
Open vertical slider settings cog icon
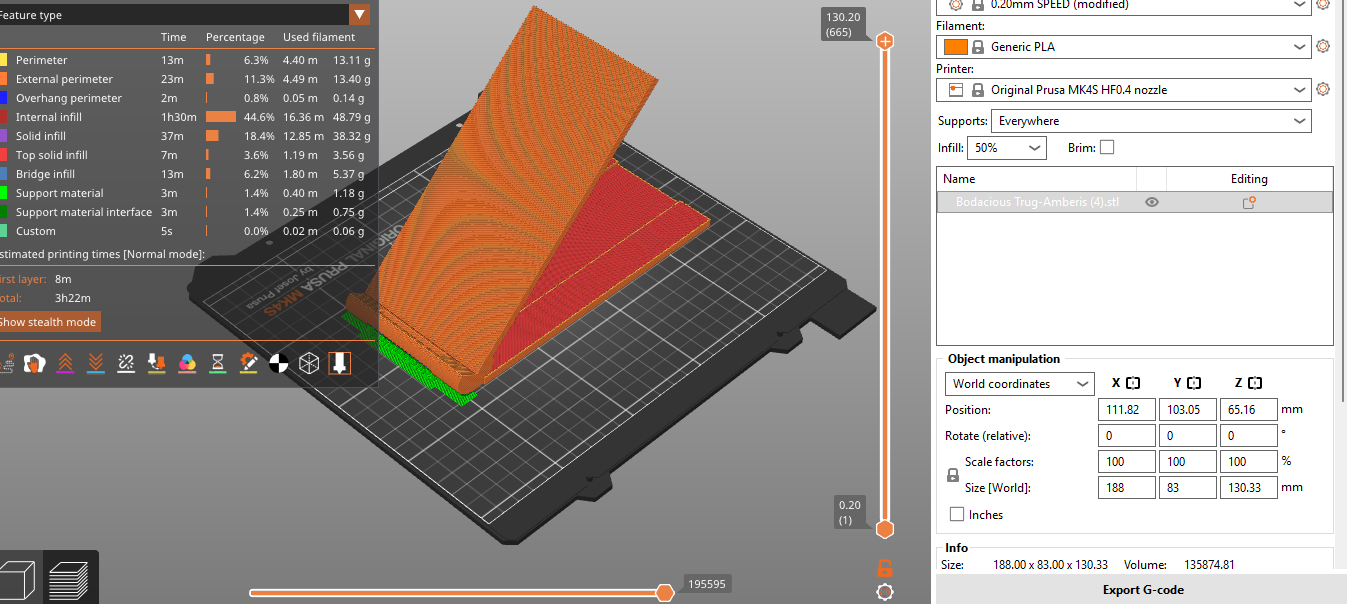tap(884, 592)
